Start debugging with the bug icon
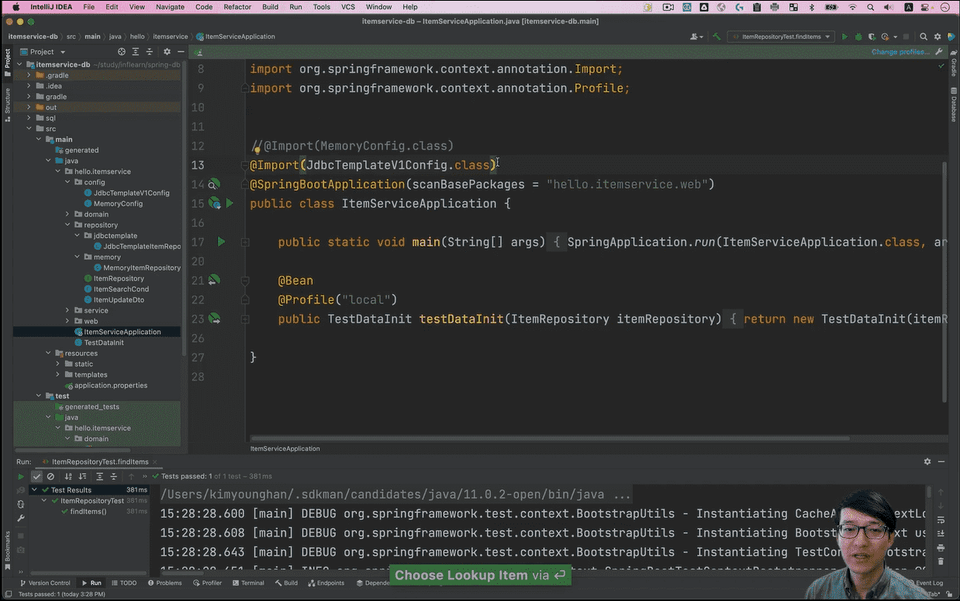Screen dimensions: 960x601 tap(858, 37)
